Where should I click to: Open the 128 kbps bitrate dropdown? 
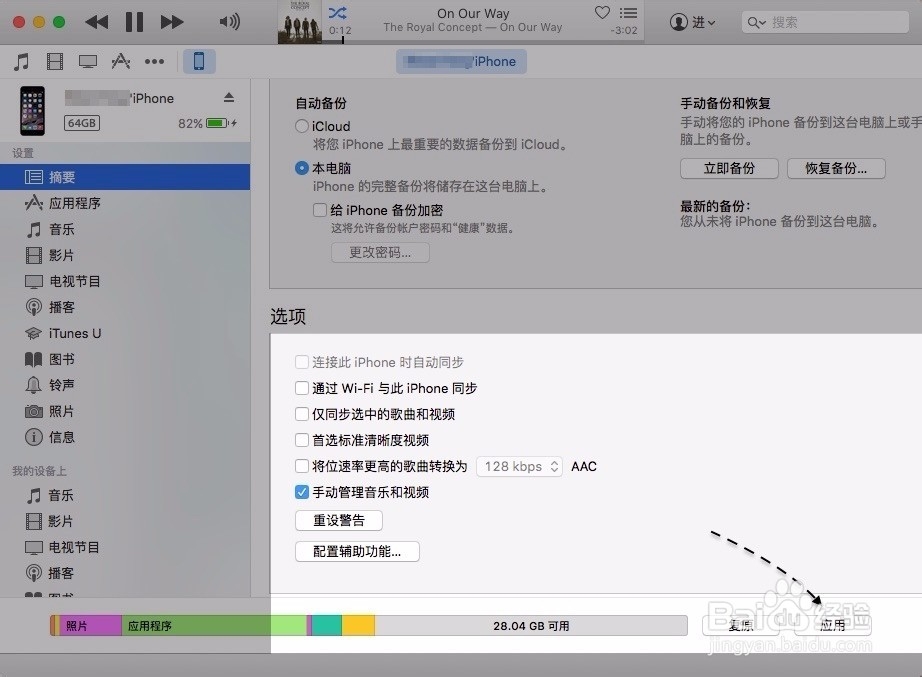coord(519,466)
